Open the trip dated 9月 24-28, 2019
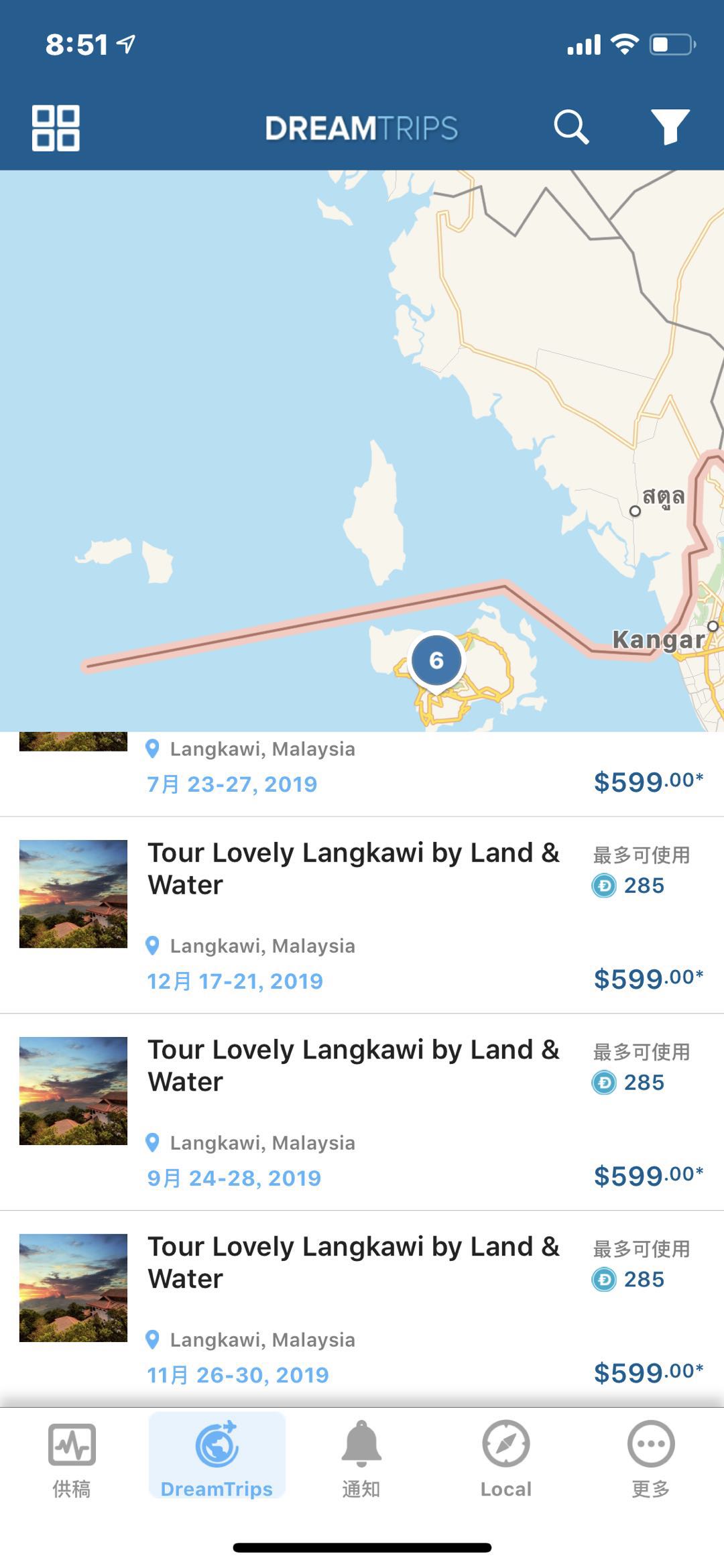Image resolution: width=724 pixels, height=1568 pixels. tap(353, 1066)
